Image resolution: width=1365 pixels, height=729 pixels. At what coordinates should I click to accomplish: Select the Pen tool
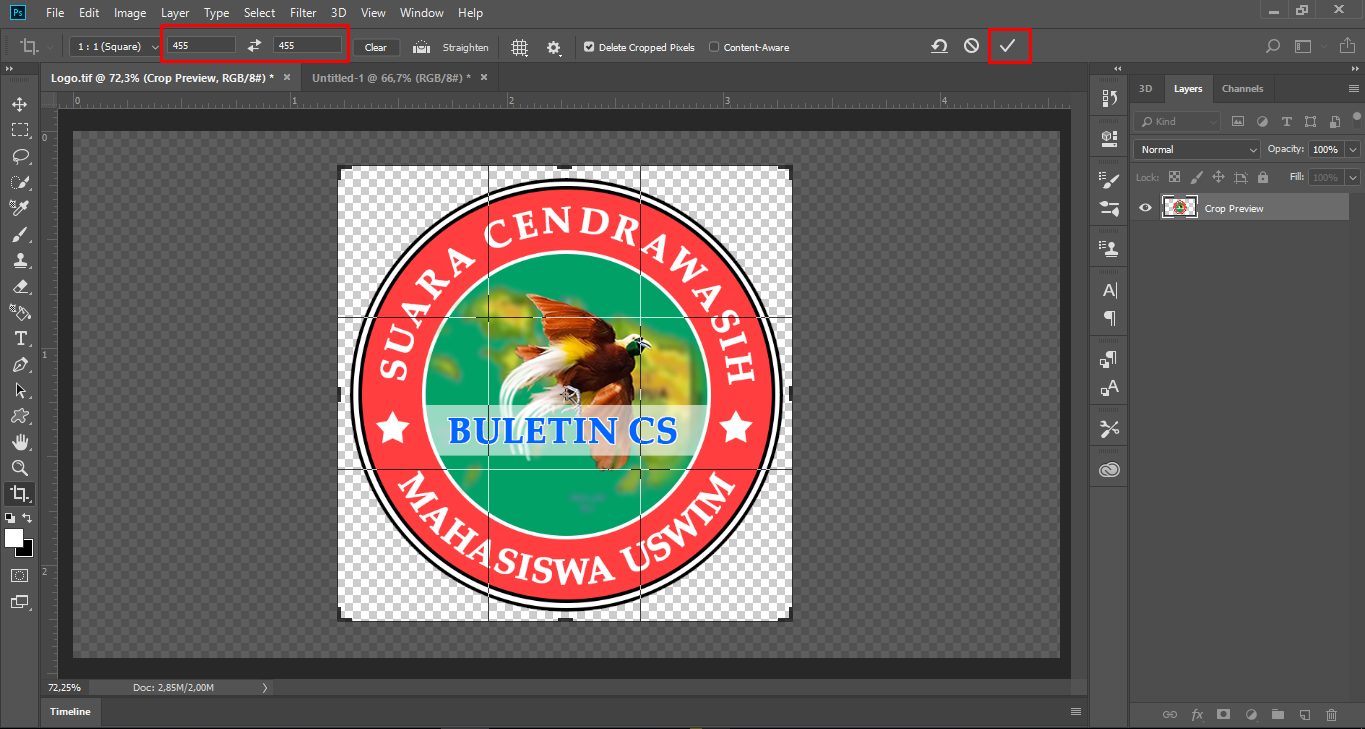click(x=19, y=365)
